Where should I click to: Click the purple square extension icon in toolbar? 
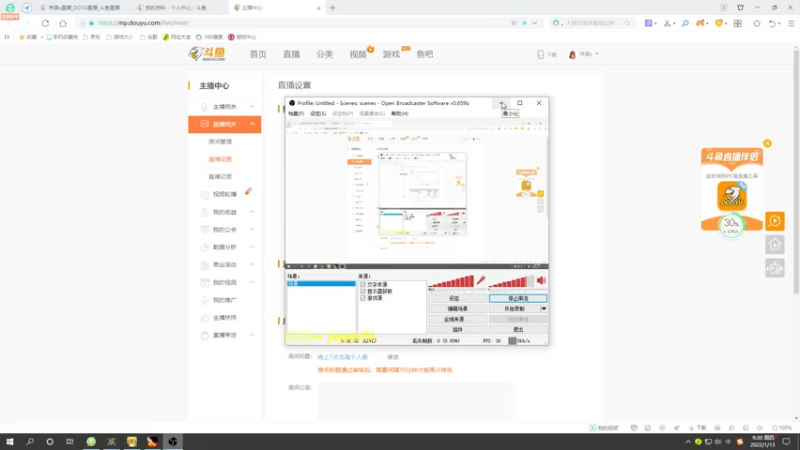pyautogui.click(x=648, y=23)
